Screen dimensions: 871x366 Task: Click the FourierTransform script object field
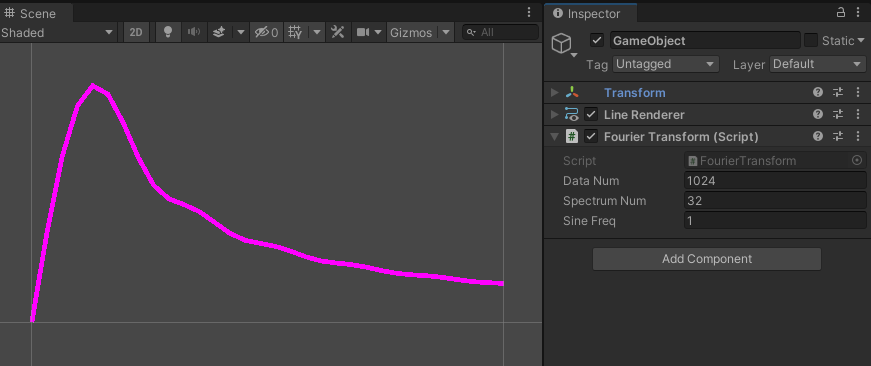(x=775, y=161)
